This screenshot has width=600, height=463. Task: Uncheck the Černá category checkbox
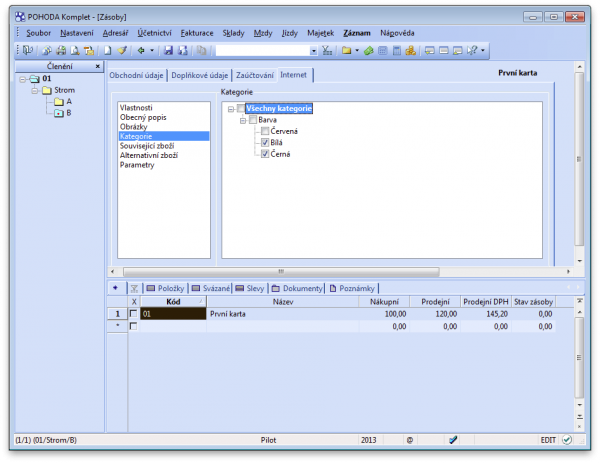point(265,154)
